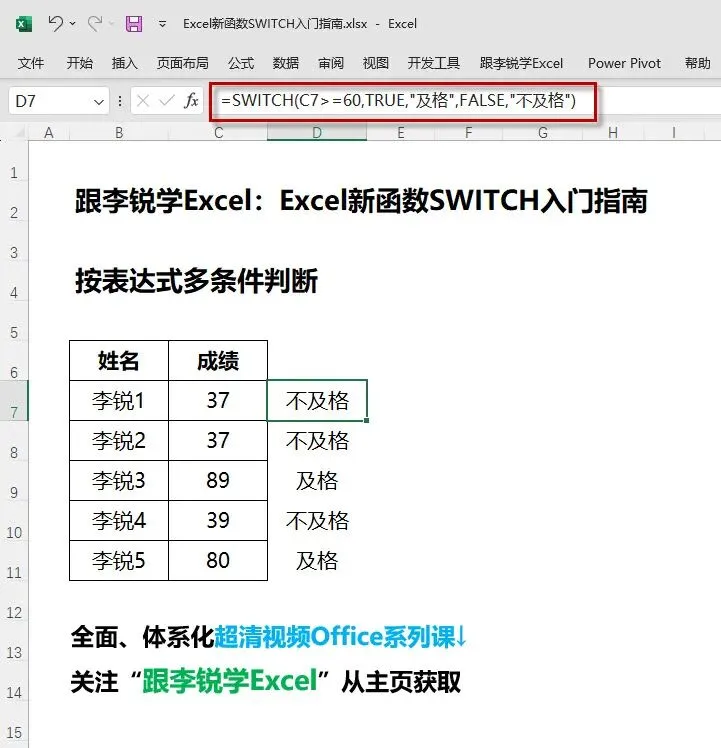Click the title cell 跟李锐学Excel：Excel新函数SWITCH入门指南

[x=361, y=200]
